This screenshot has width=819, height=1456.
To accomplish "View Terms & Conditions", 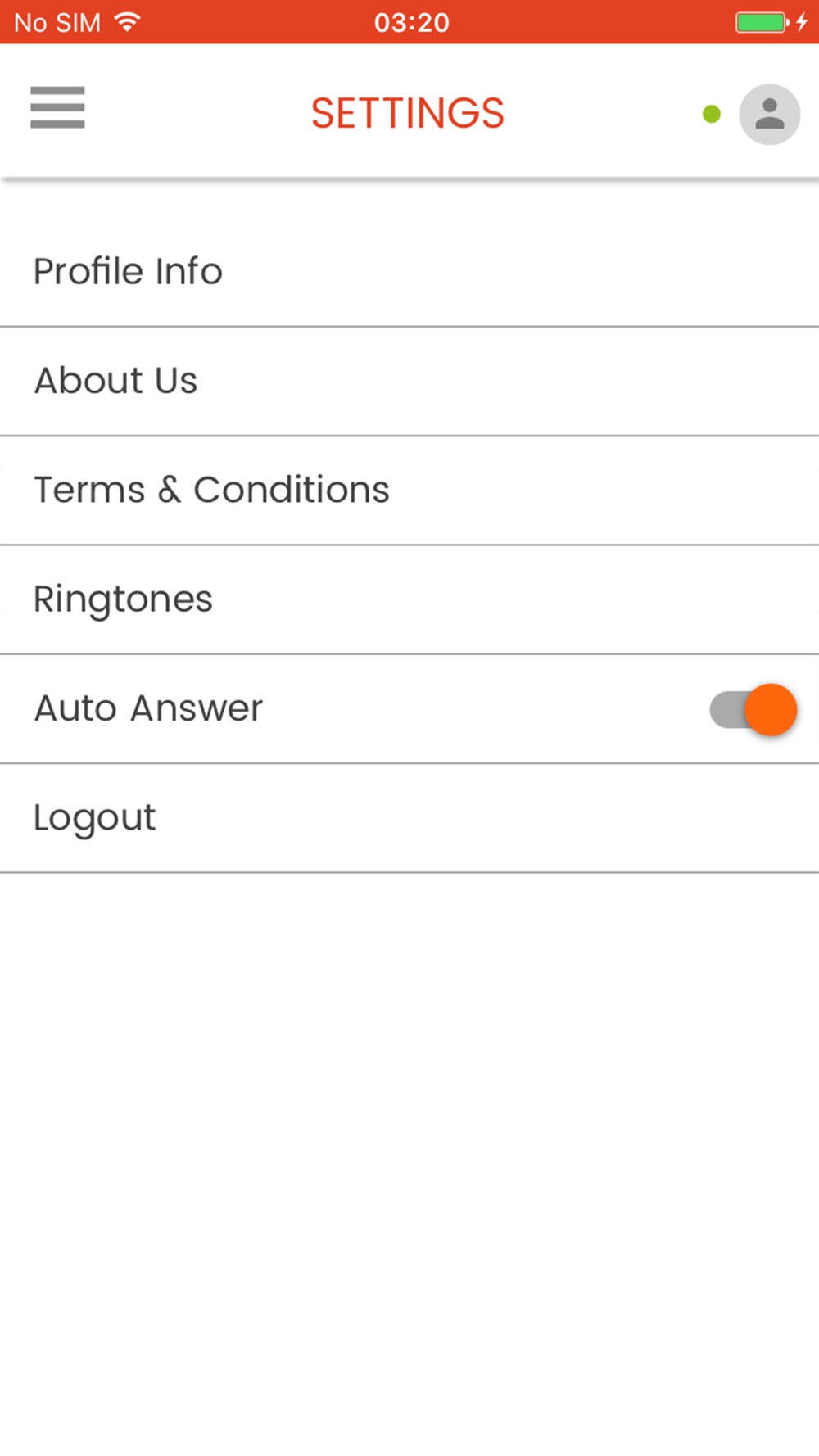I will point(409,490).
